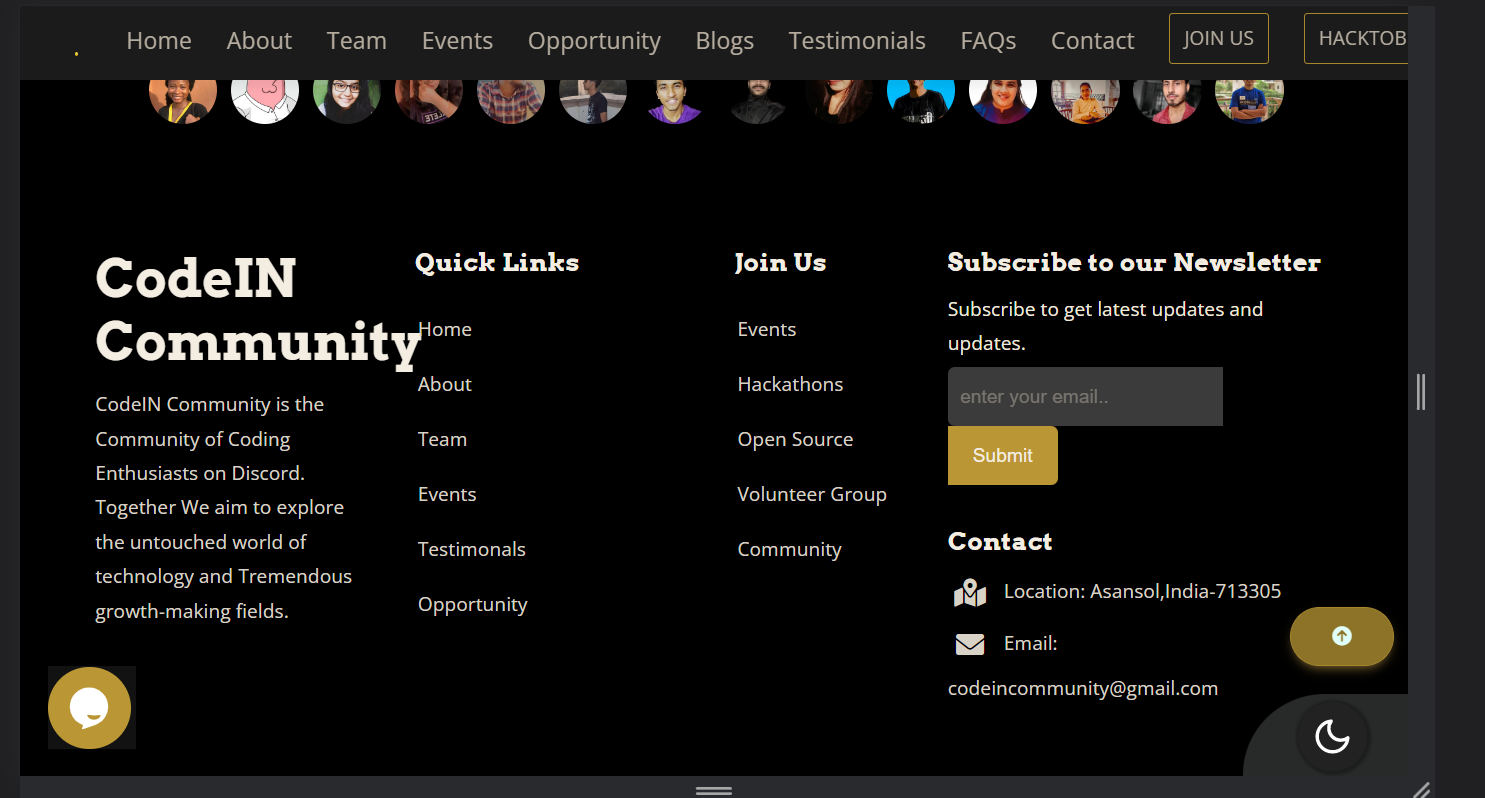Click the email envelope icon
The image size is (1485, 798).
click(x=970, y=644)
